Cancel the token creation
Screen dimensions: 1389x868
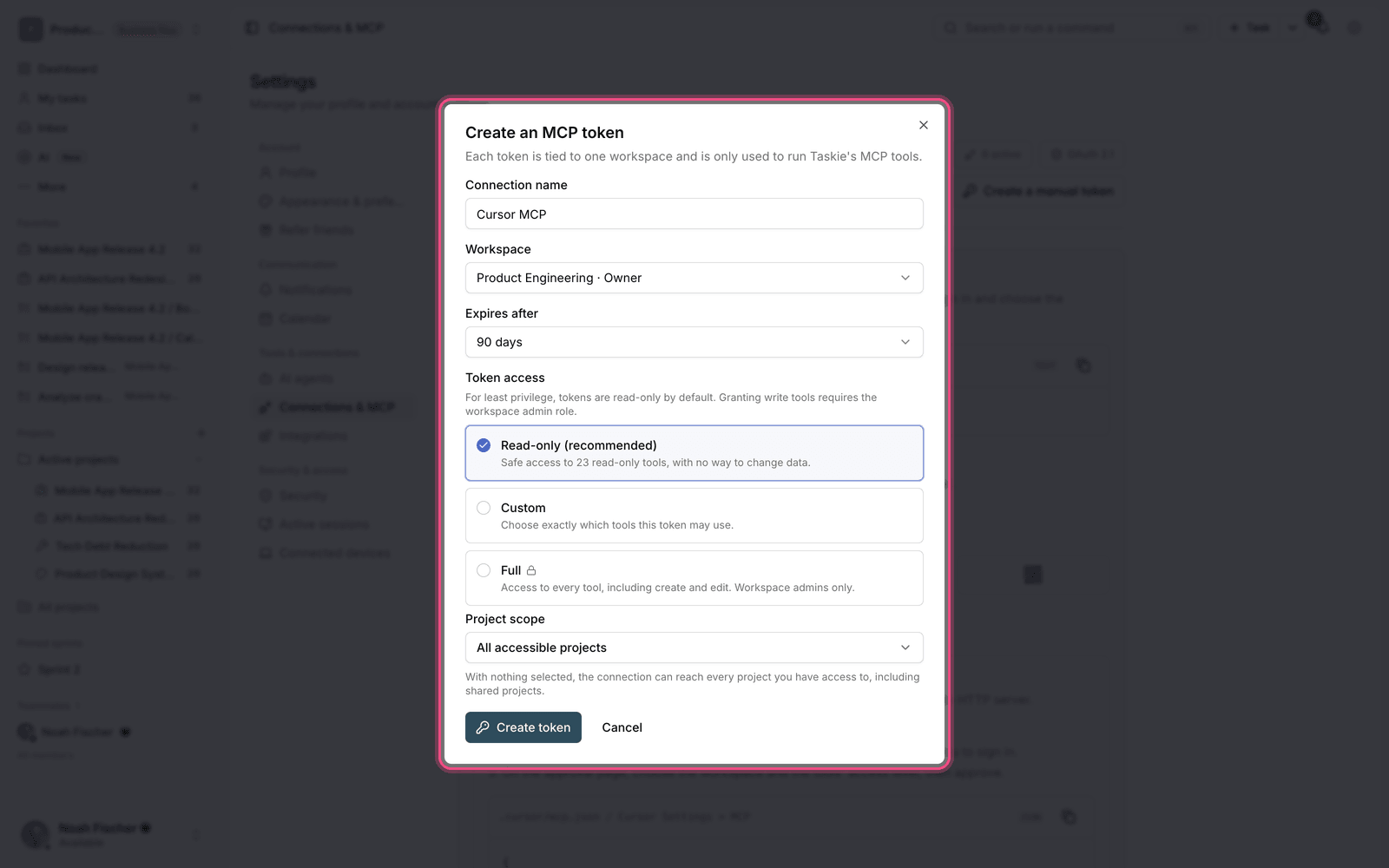[622, 727]
